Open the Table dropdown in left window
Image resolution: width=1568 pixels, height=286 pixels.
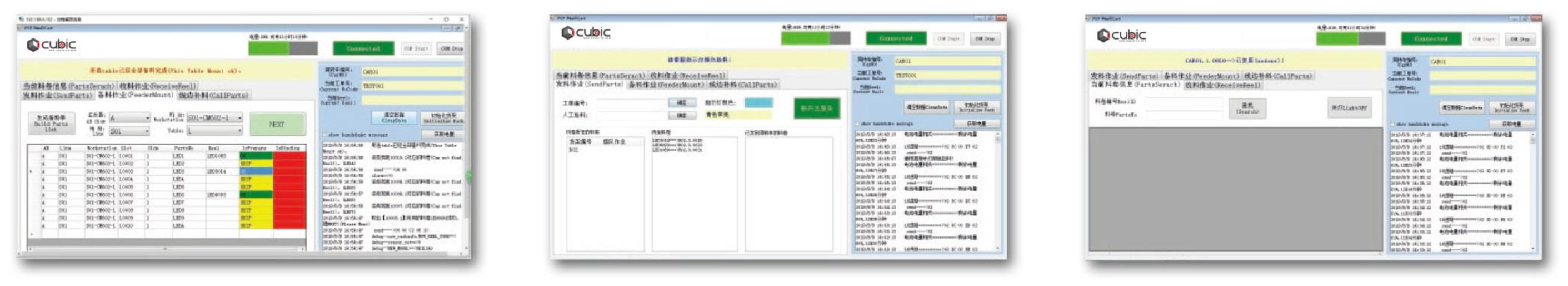(x=214, y=131)
